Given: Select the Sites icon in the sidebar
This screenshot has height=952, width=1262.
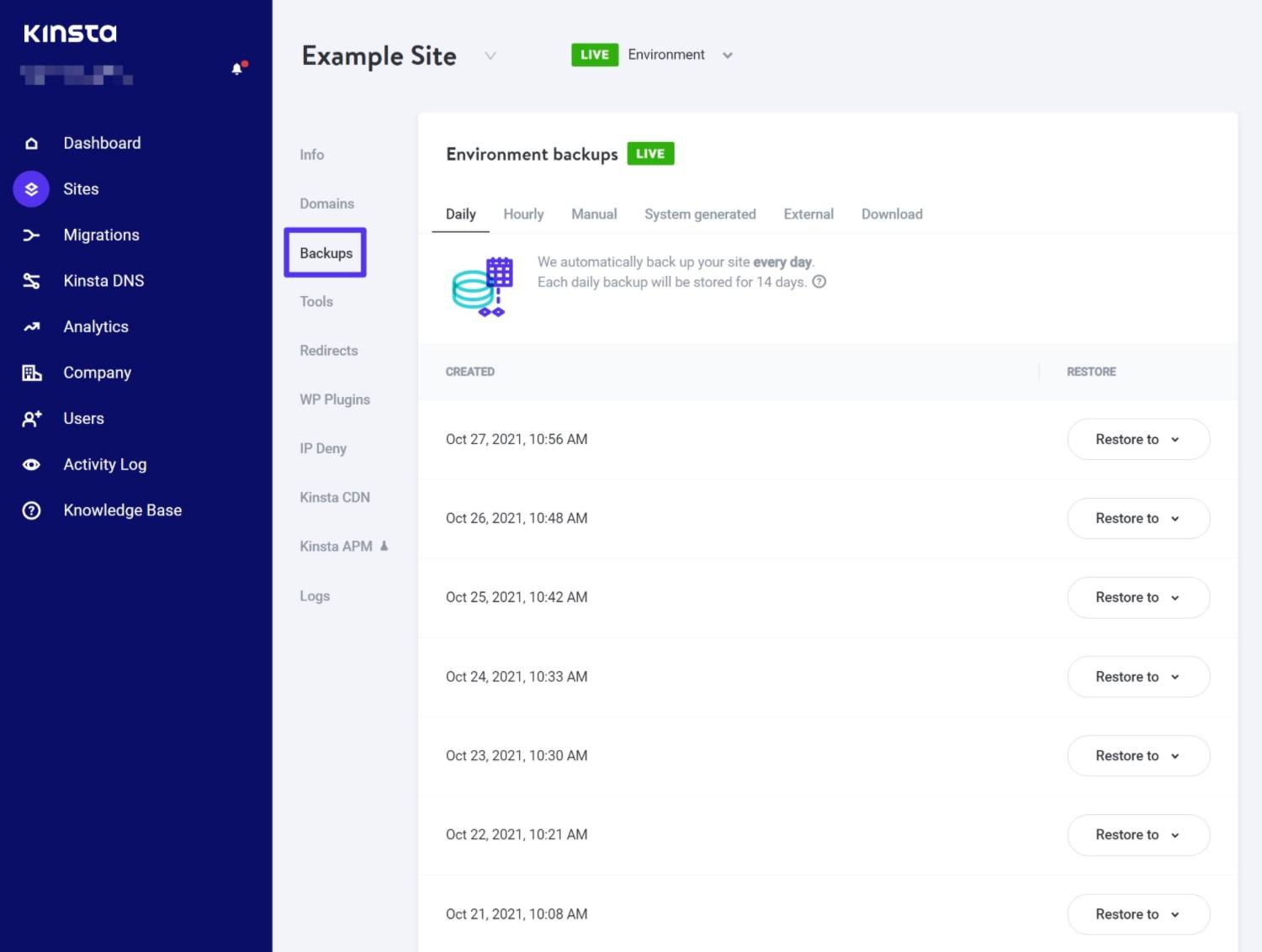Looking at the screenshot, I should coord(31,188).
